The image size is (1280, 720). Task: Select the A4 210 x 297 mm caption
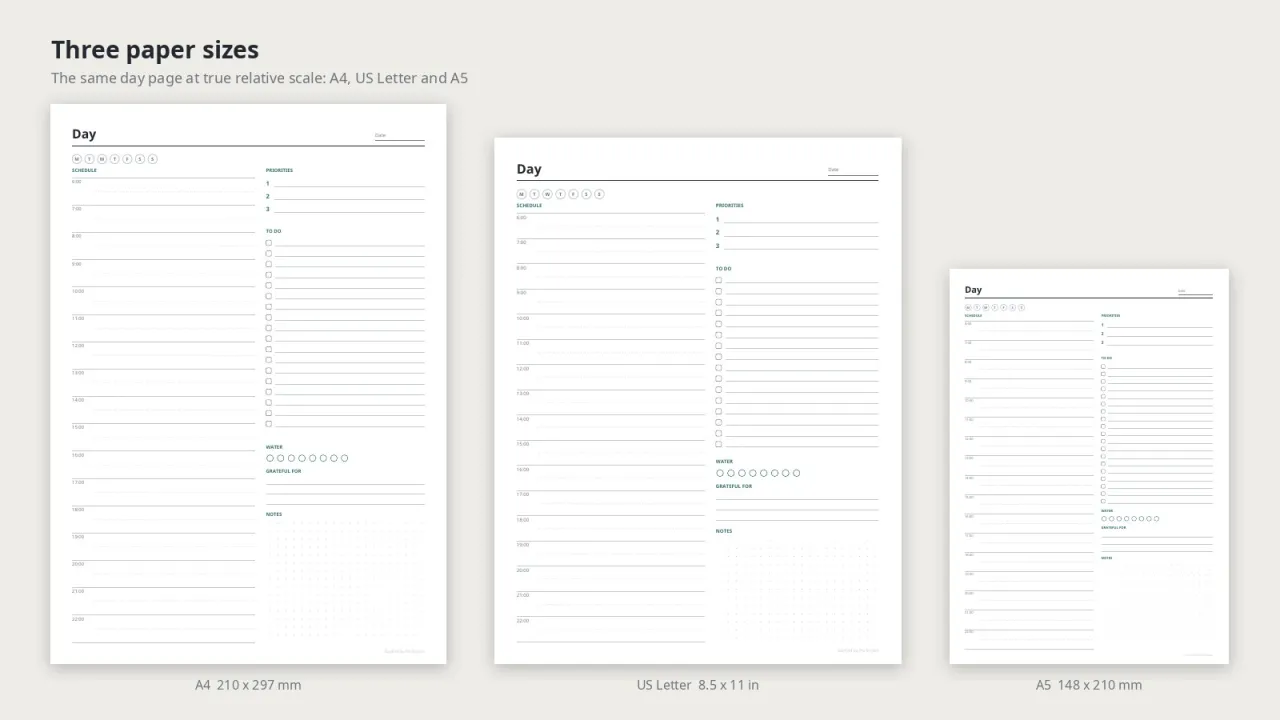coord(248,685)
